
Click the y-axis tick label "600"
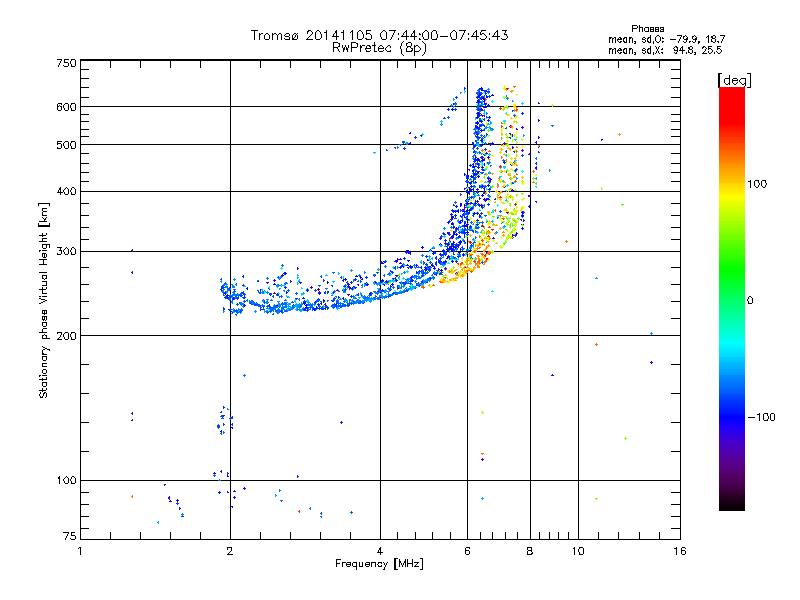pyautogui.click(x=66, y=107)
